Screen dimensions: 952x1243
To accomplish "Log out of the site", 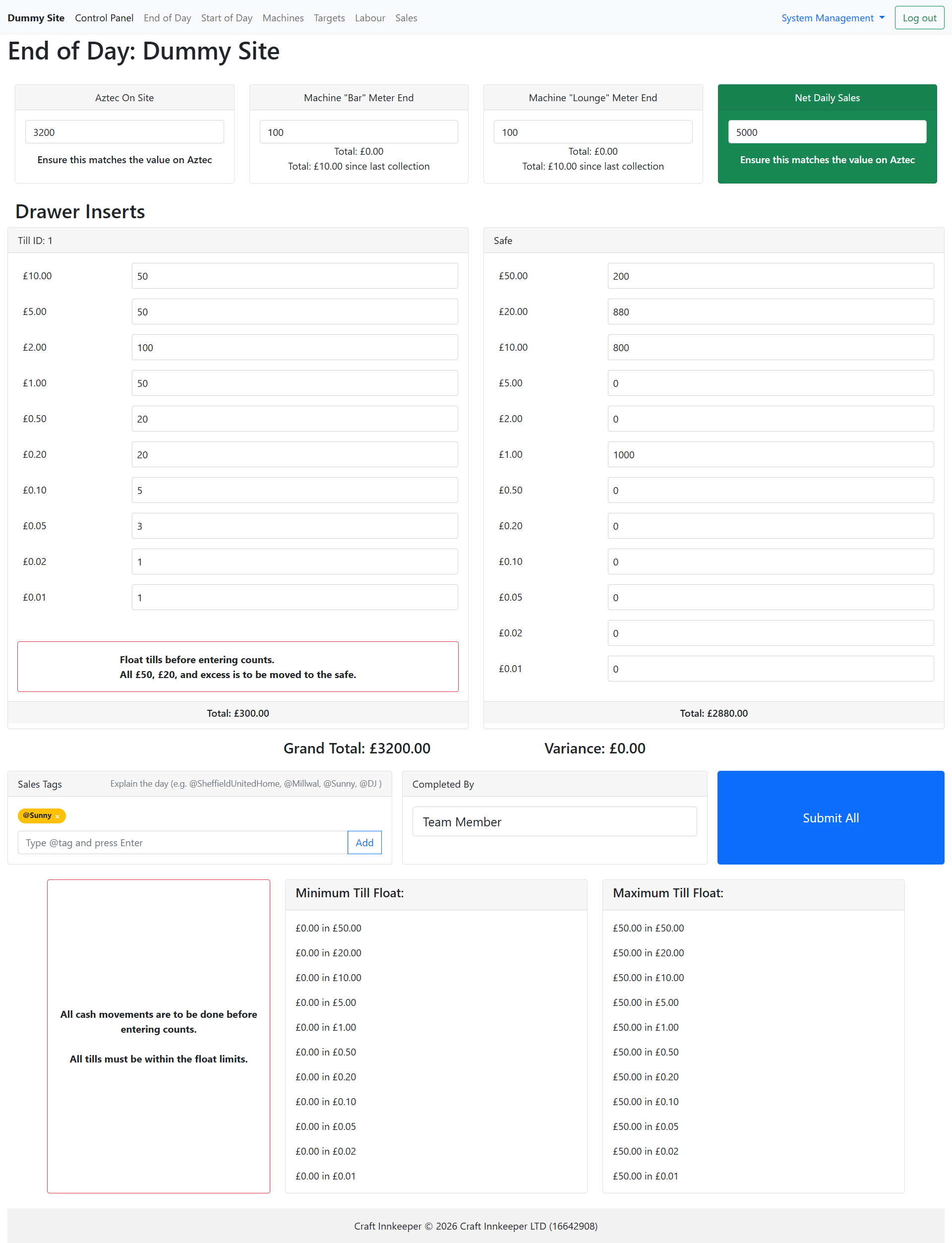I will coord(919,17).
